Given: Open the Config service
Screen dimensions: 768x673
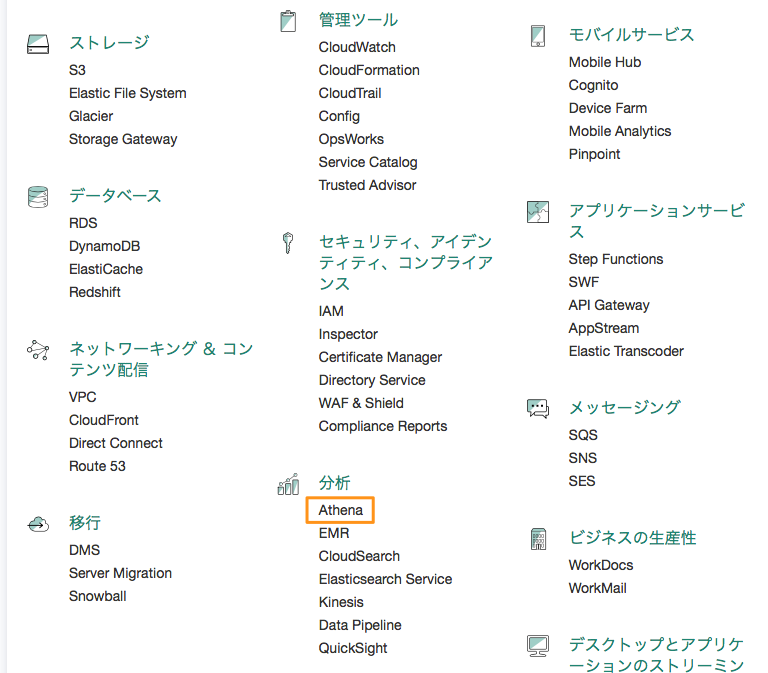Looking at the screenshot, I should (339, 116).
